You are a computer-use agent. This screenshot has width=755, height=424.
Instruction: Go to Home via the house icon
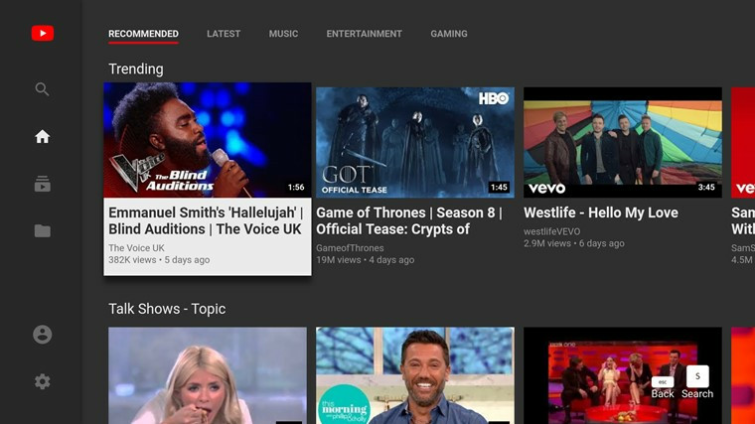(42, 137)
